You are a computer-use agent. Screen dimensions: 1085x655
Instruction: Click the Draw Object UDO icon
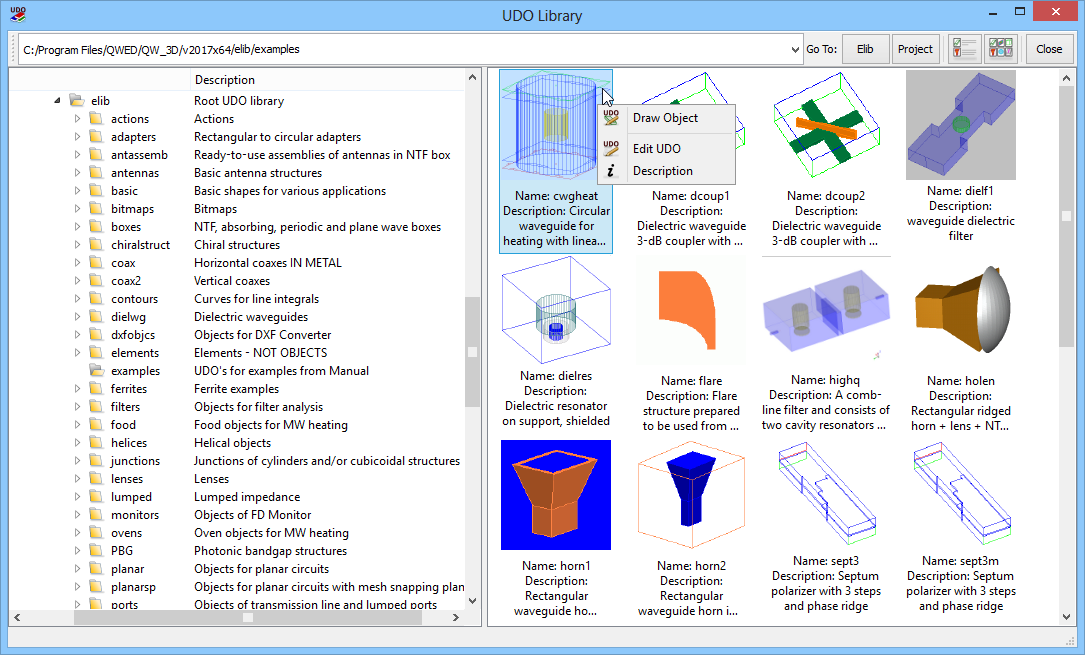(612, 118)
